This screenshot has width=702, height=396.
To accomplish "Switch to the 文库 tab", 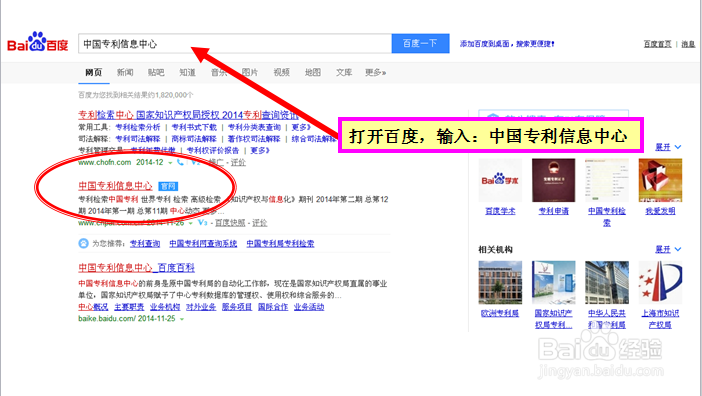I will tap(344, 72).
